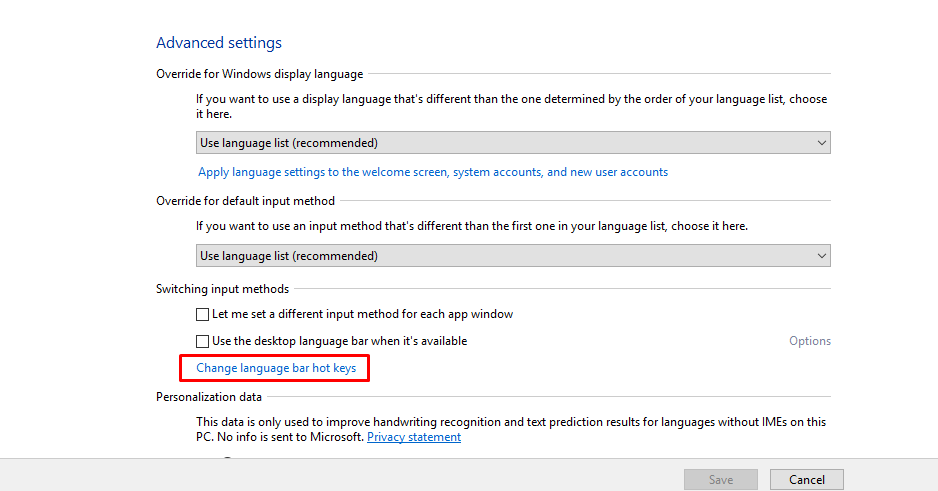
Task: Click the Options link beside language bar setting
Action: pos(809,341)
